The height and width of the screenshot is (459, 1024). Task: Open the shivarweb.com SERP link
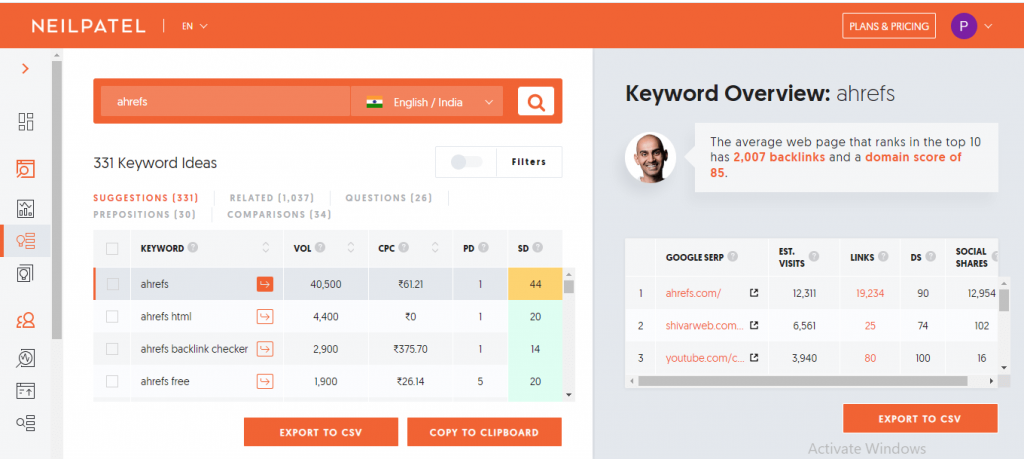pyautogui.click(x=705, y=325)
